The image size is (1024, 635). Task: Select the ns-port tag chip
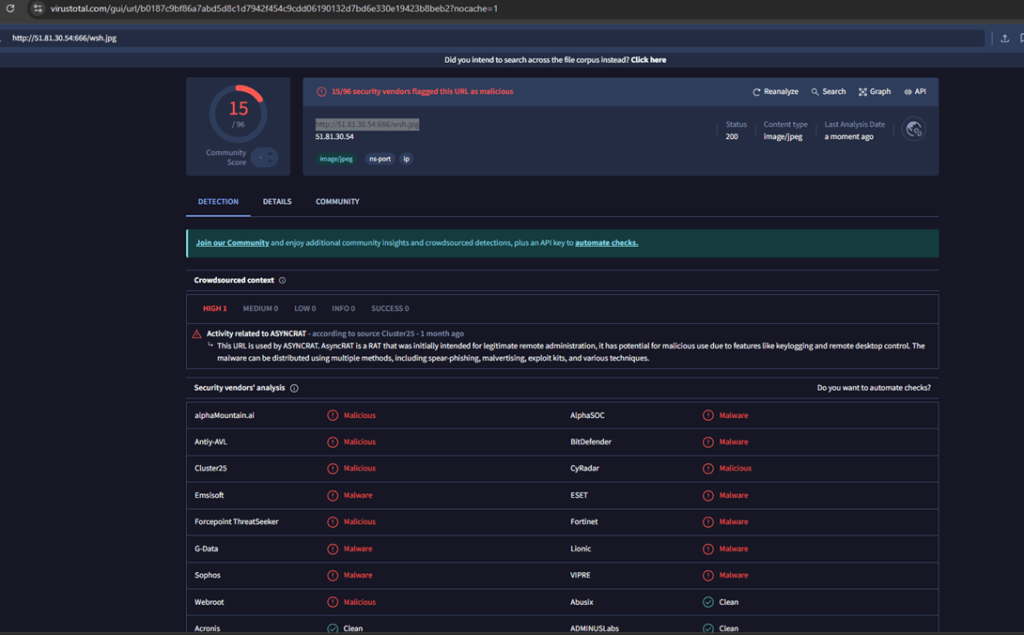click(x=380, y=158)
